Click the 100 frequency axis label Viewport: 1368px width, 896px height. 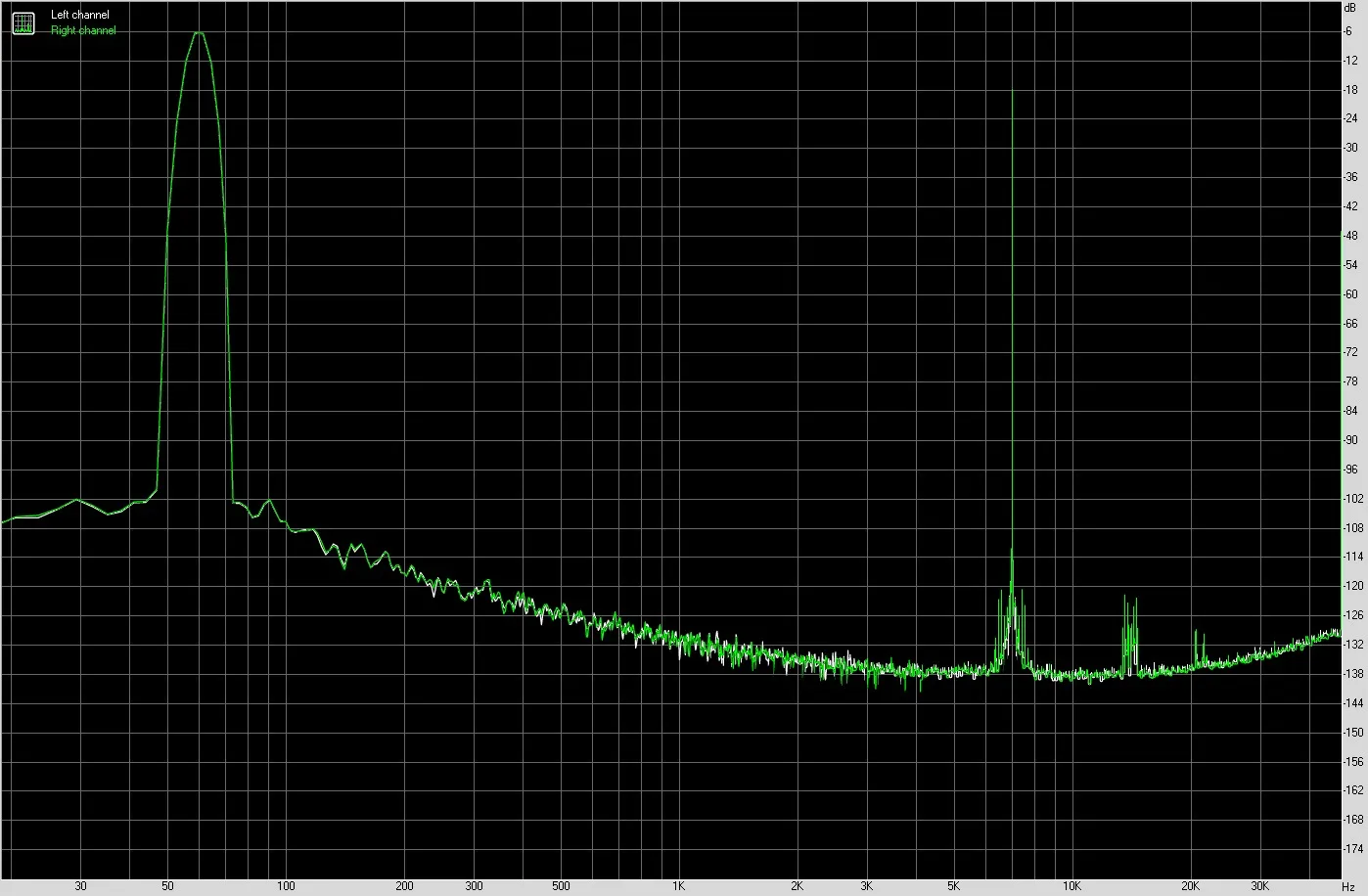pos(285,886)
